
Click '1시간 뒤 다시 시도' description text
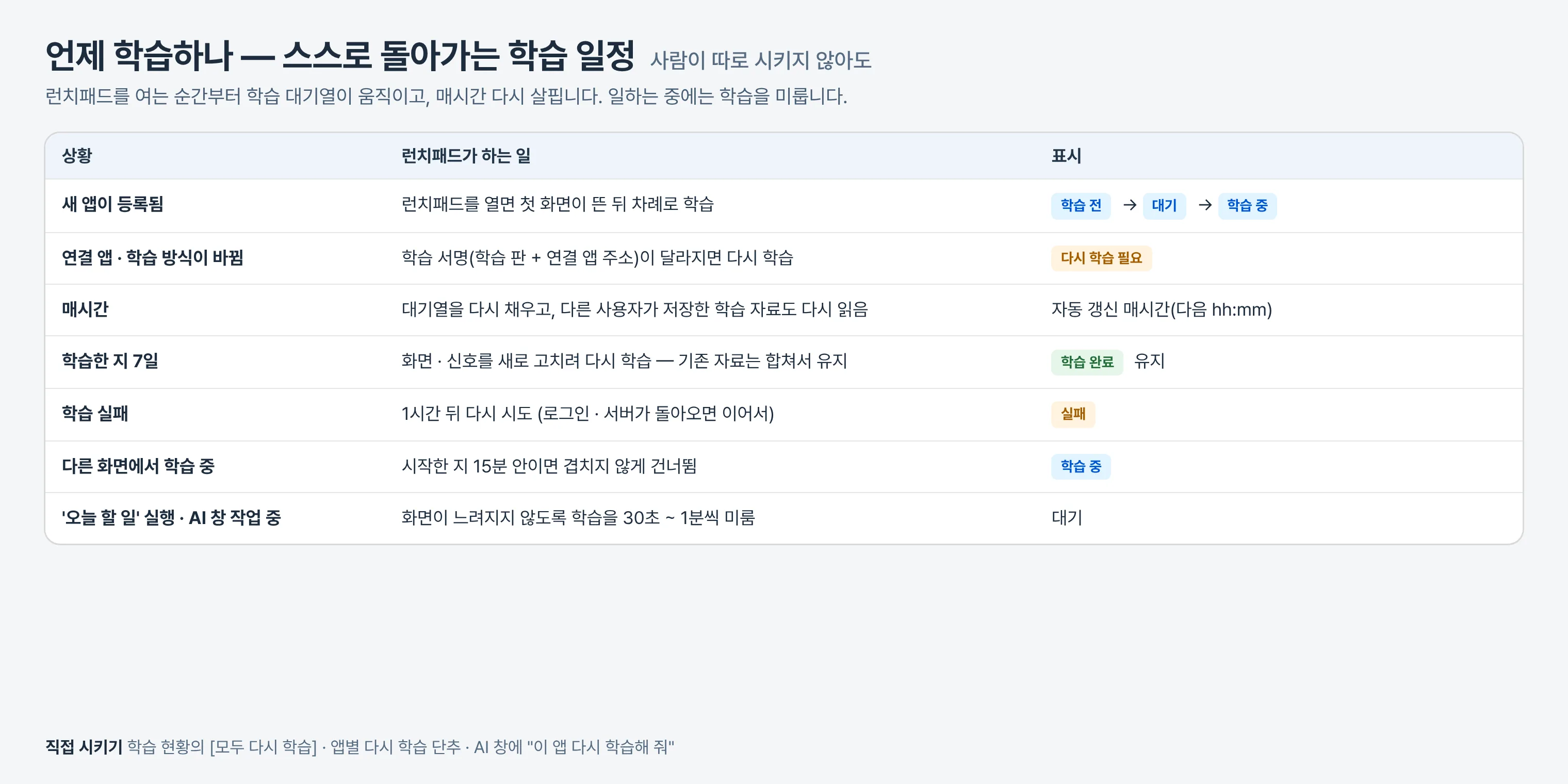click(x=587, y=414)
